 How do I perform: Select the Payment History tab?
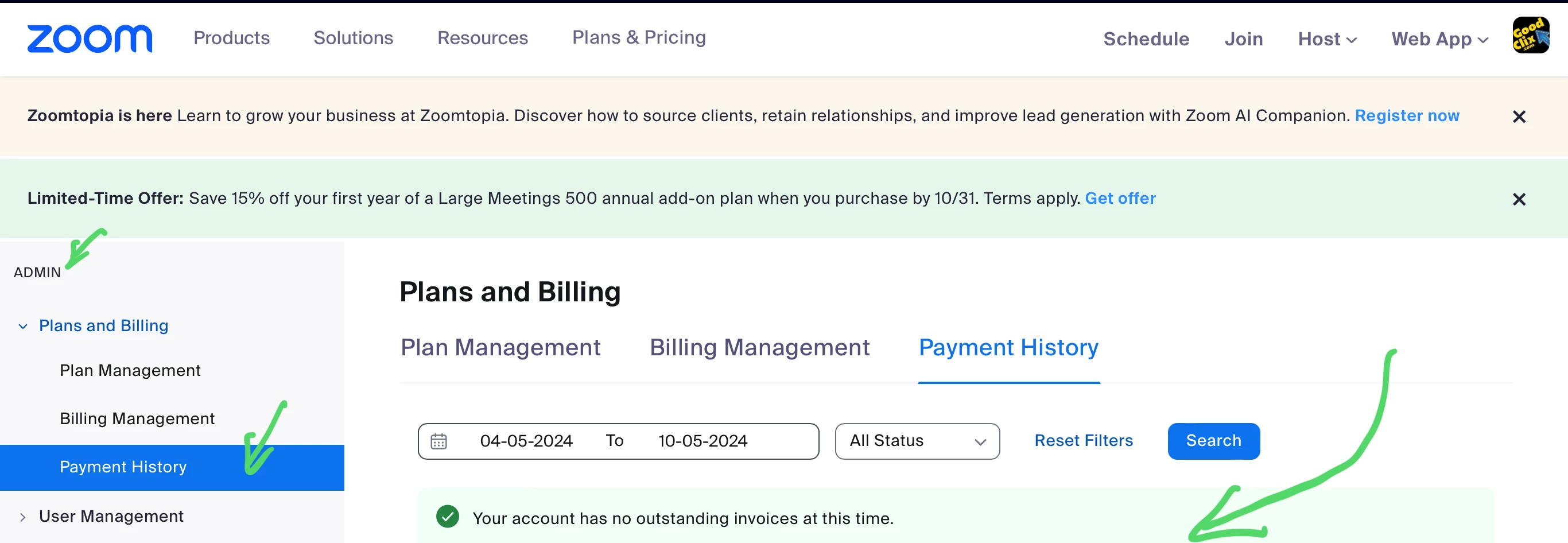[1008, 348]
